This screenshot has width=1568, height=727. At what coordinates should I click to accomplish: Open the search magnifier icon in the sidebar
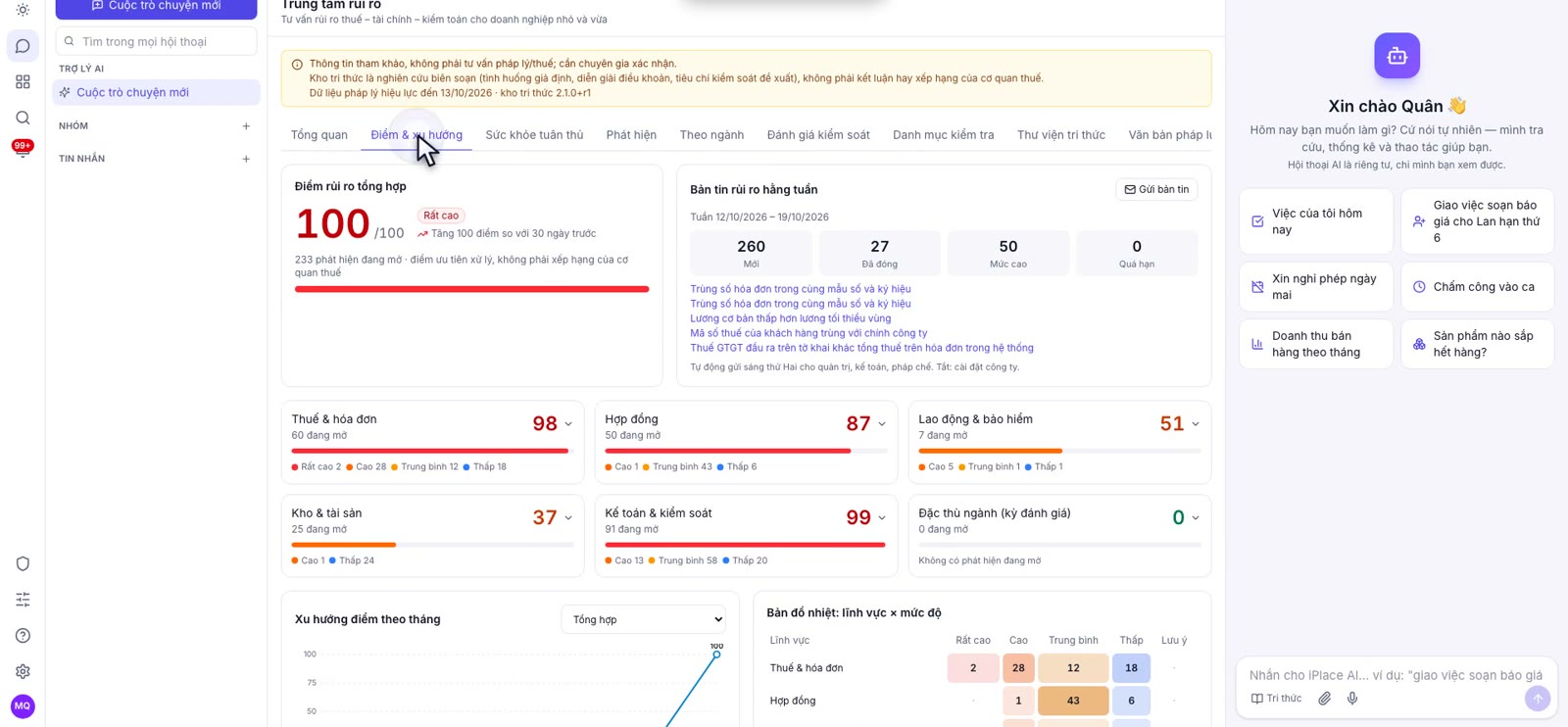click(23, 118)
